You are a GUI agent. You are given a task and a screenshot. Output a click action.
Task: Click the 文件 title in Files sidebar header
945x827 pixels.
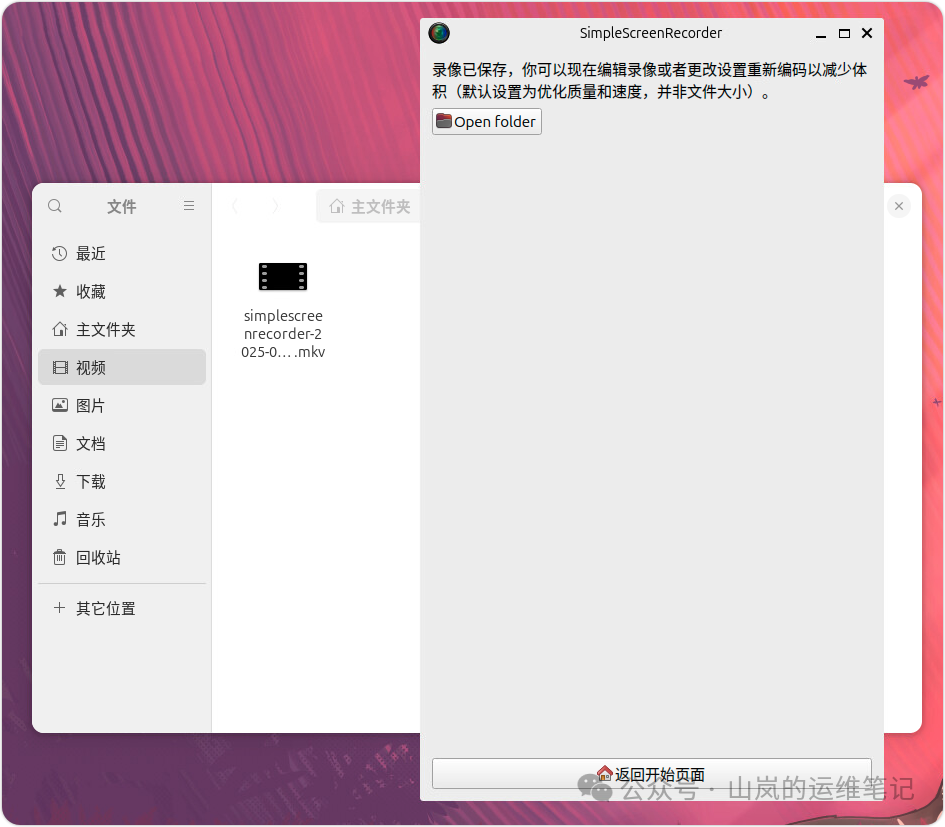pos(121,207)
